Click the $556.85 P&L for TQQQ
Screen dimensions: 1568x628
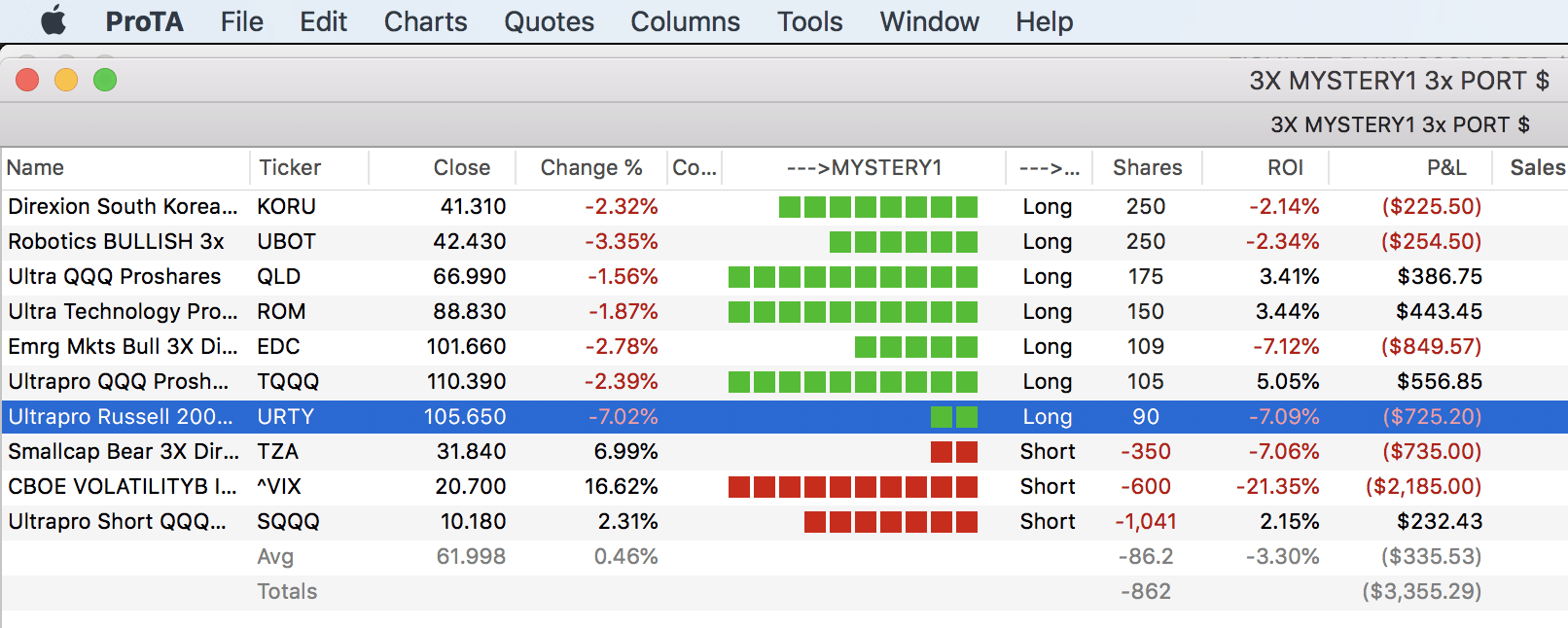(1440, 381)
